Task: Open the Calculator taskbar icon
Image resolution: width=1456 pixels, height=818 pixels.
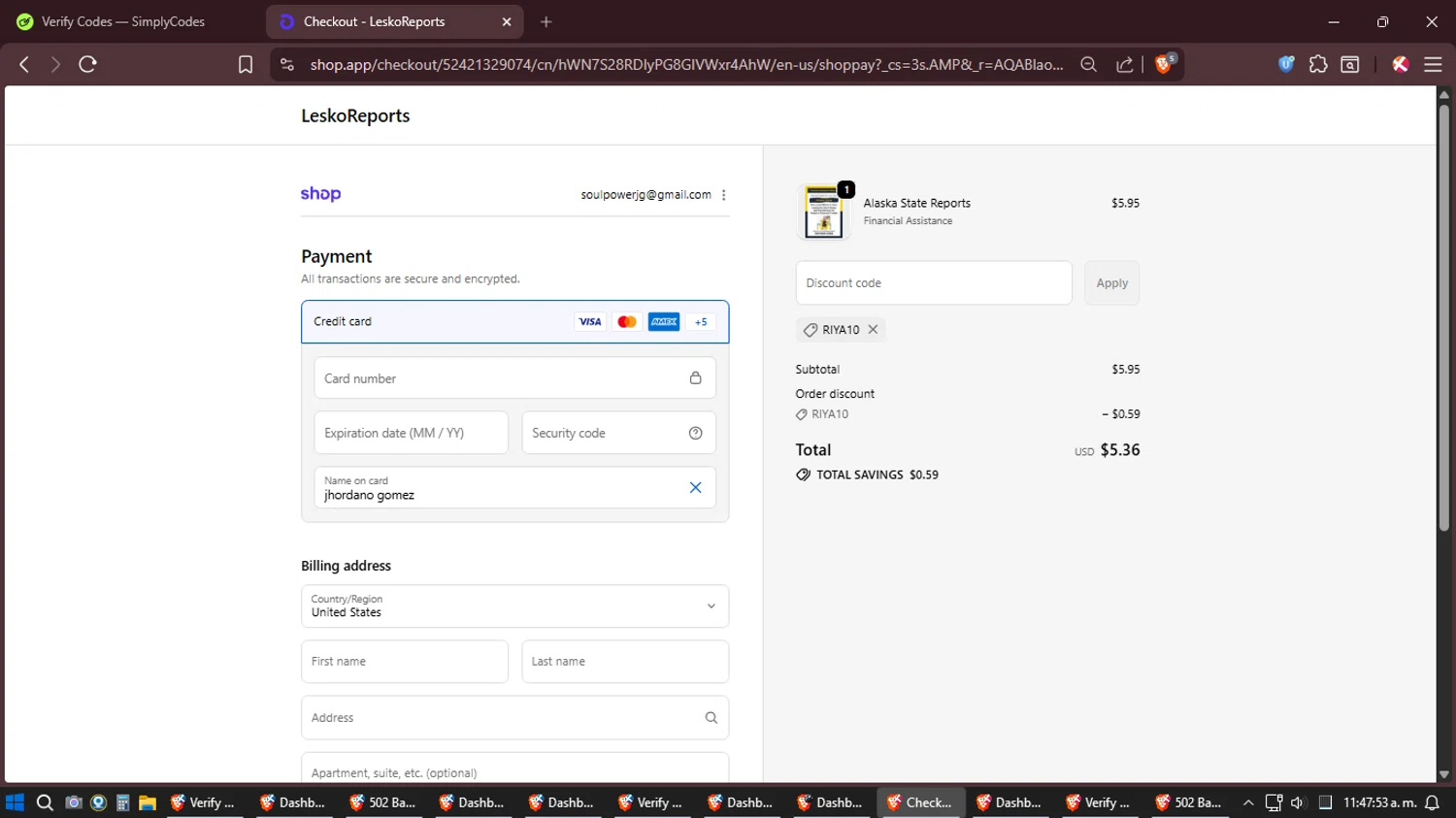Action: [123, 802]
